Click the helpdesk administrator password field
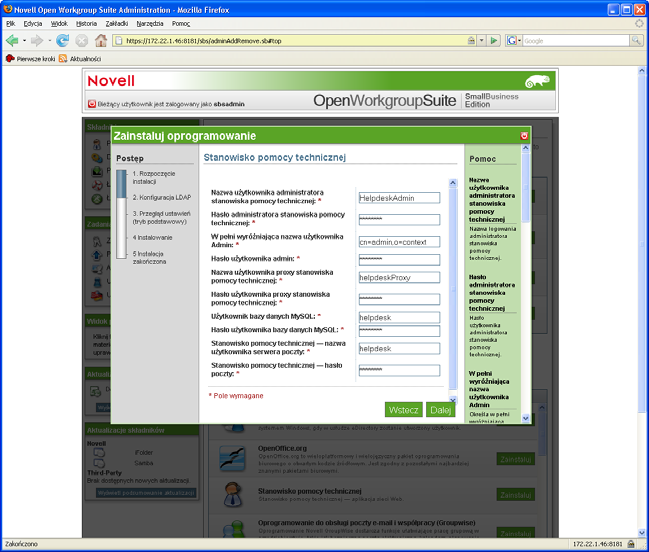This screenshot has height=552, width=649. 399,219
